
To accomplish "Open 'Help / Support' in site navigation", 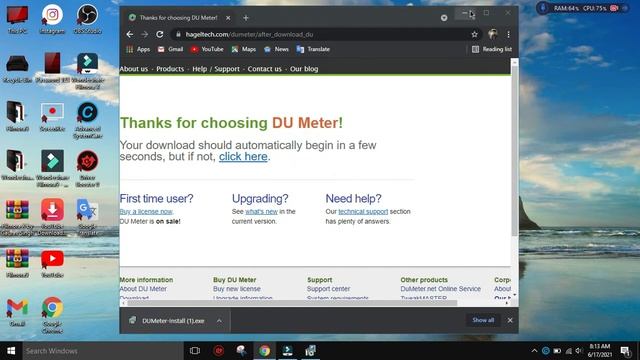I will coord(216,69).
